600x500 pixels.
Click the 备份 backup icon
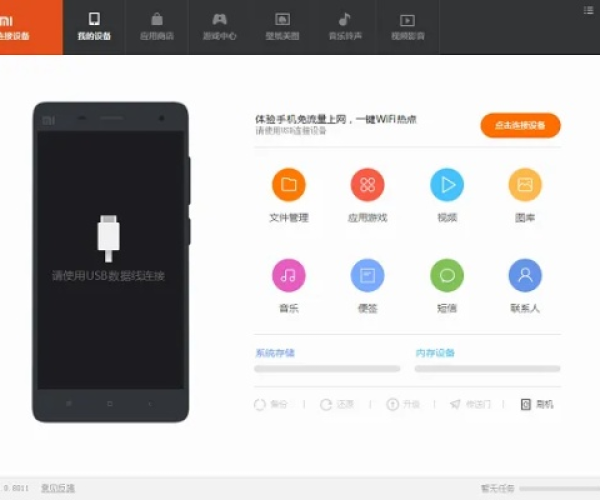point(260,404)
